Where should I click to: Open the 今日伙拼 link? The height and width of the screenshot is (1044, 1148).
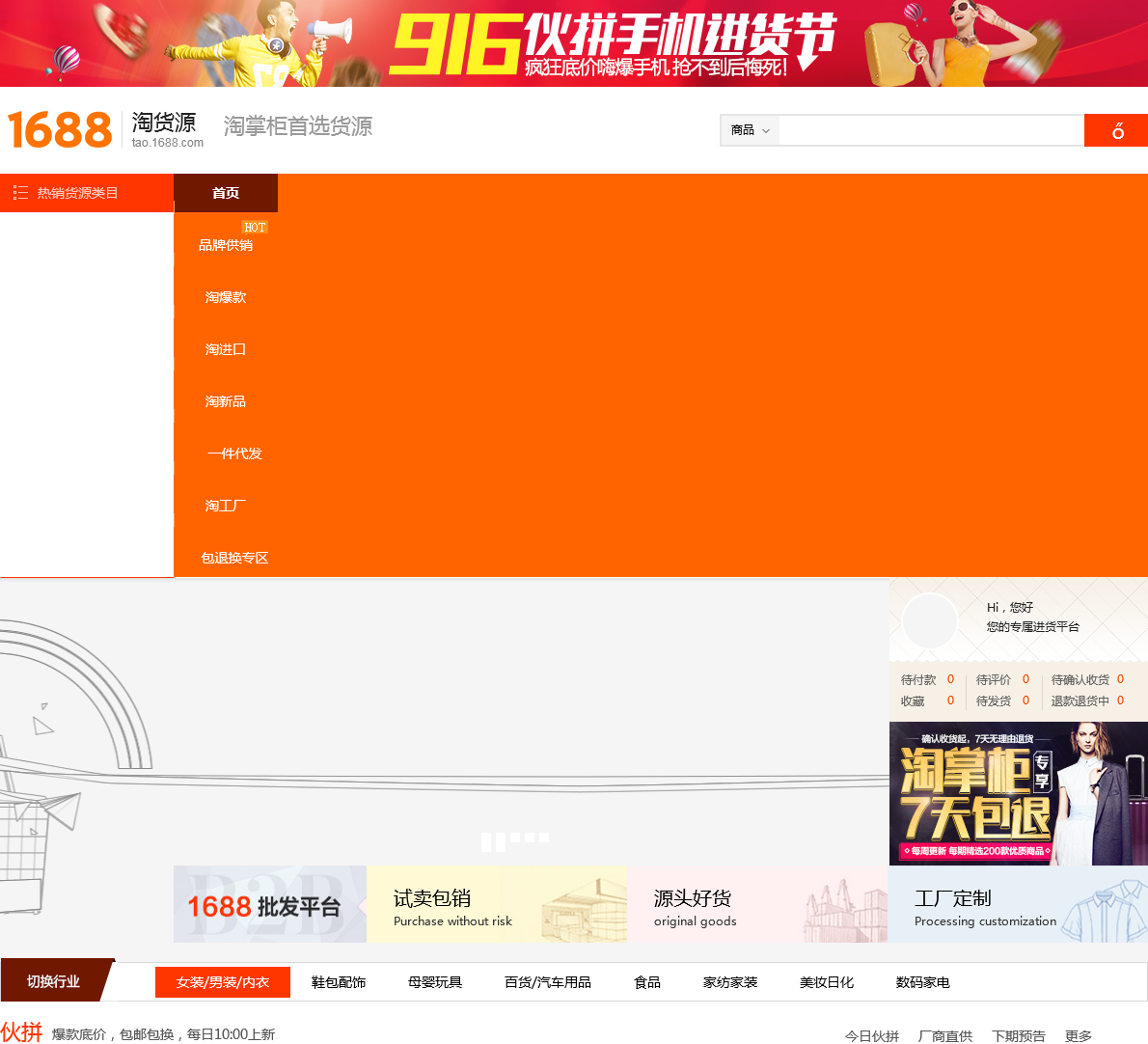[x=871, y=1036]
